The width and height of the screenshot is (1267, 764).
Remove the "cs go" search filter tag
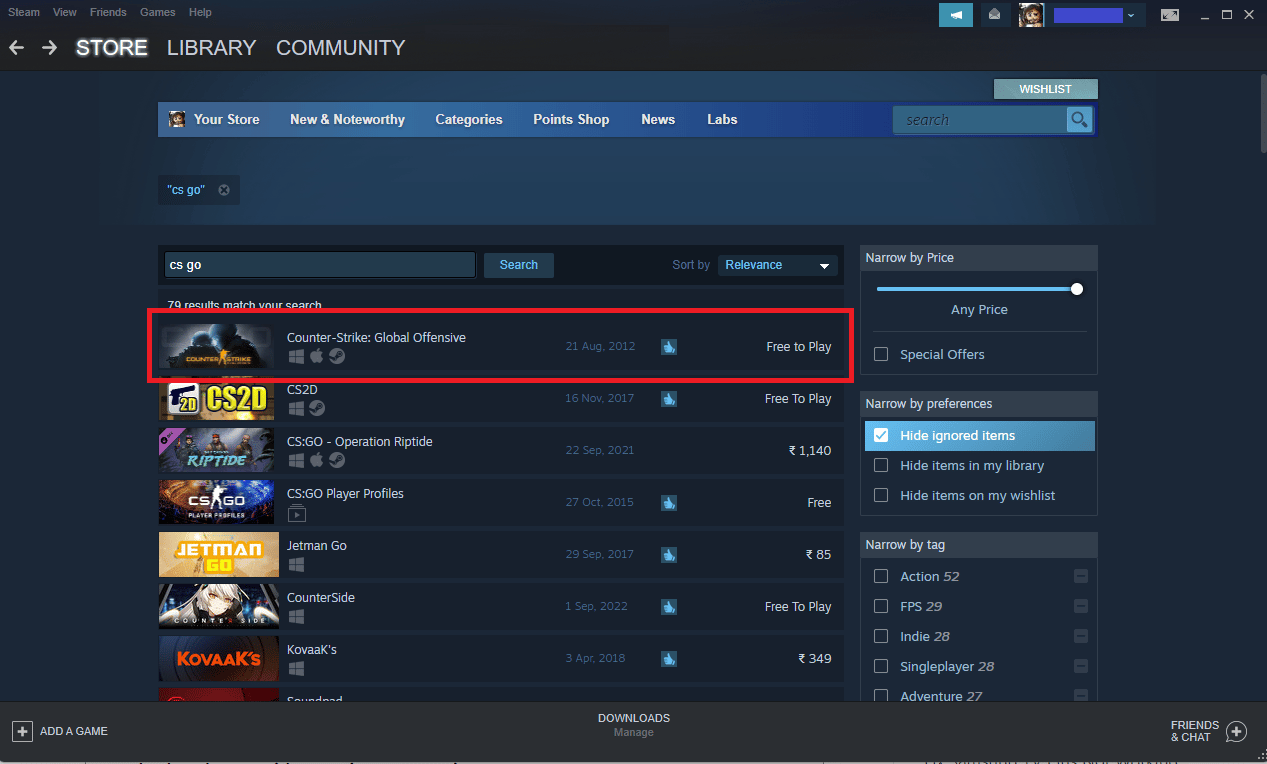(x=224, y=189)
